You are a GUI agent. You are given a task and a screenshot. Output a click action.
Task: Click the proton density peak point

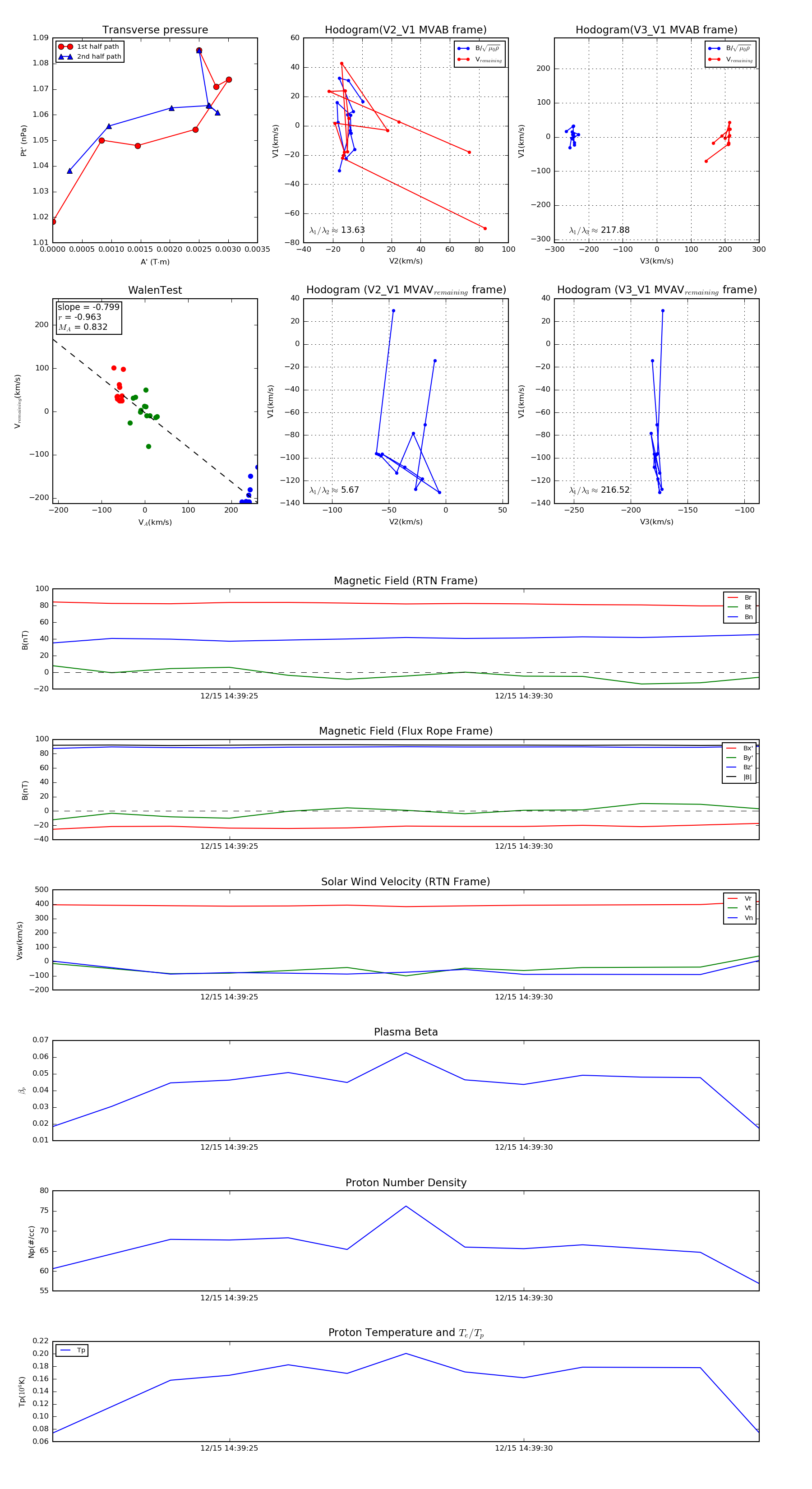point(406,1206)
